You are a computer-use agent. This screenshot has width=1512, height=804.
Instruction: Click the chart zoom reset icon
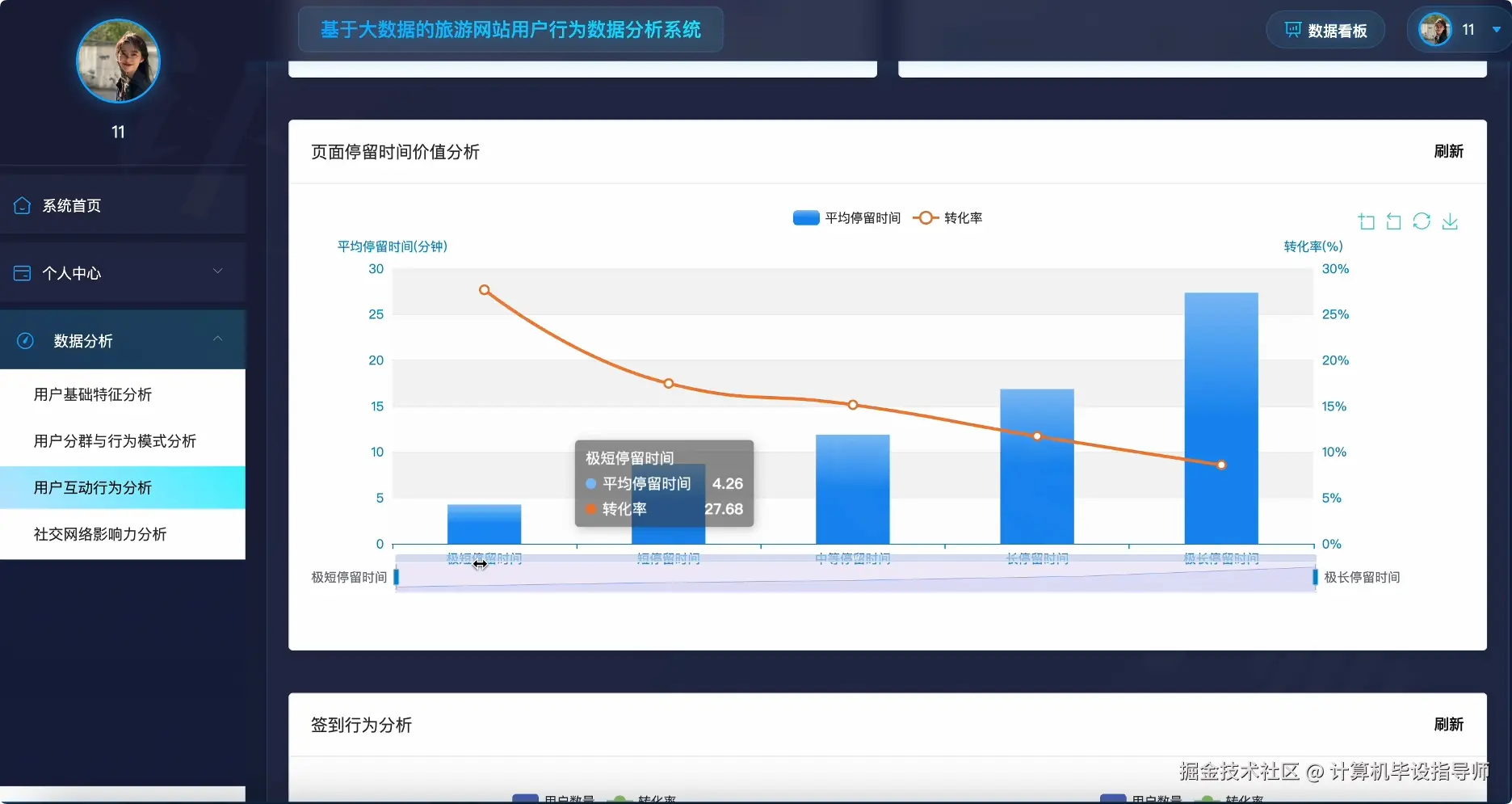[1394, 221]
